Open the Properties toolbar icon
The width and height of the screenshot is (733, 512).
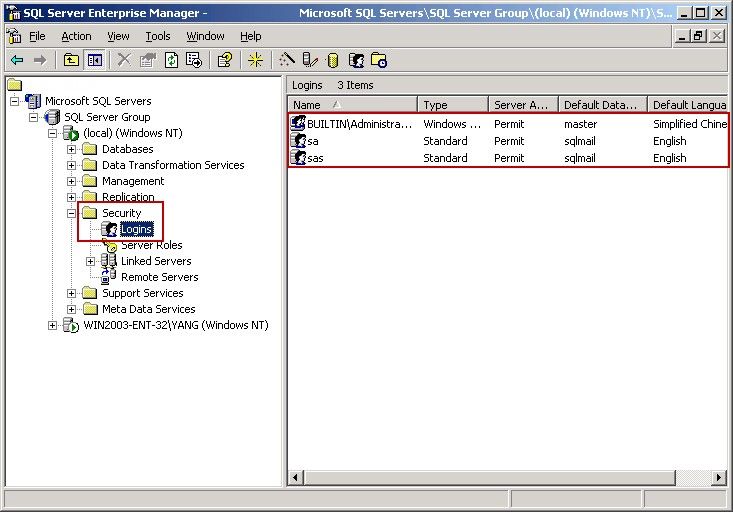point(148,60)
